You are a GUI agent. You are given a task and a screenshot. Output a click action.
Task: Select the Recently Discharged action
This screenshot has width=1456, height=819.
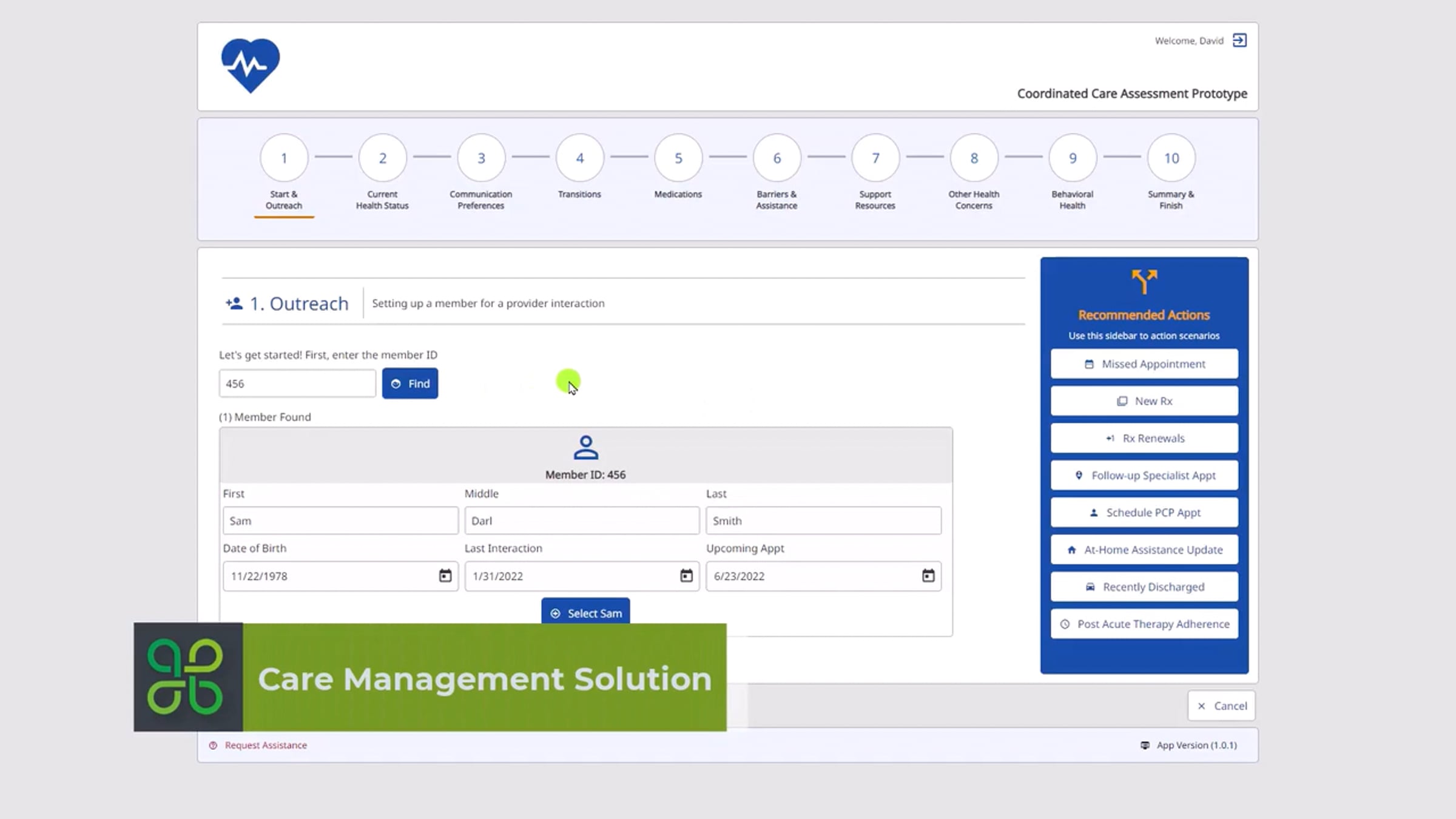tap(1144, 587)
